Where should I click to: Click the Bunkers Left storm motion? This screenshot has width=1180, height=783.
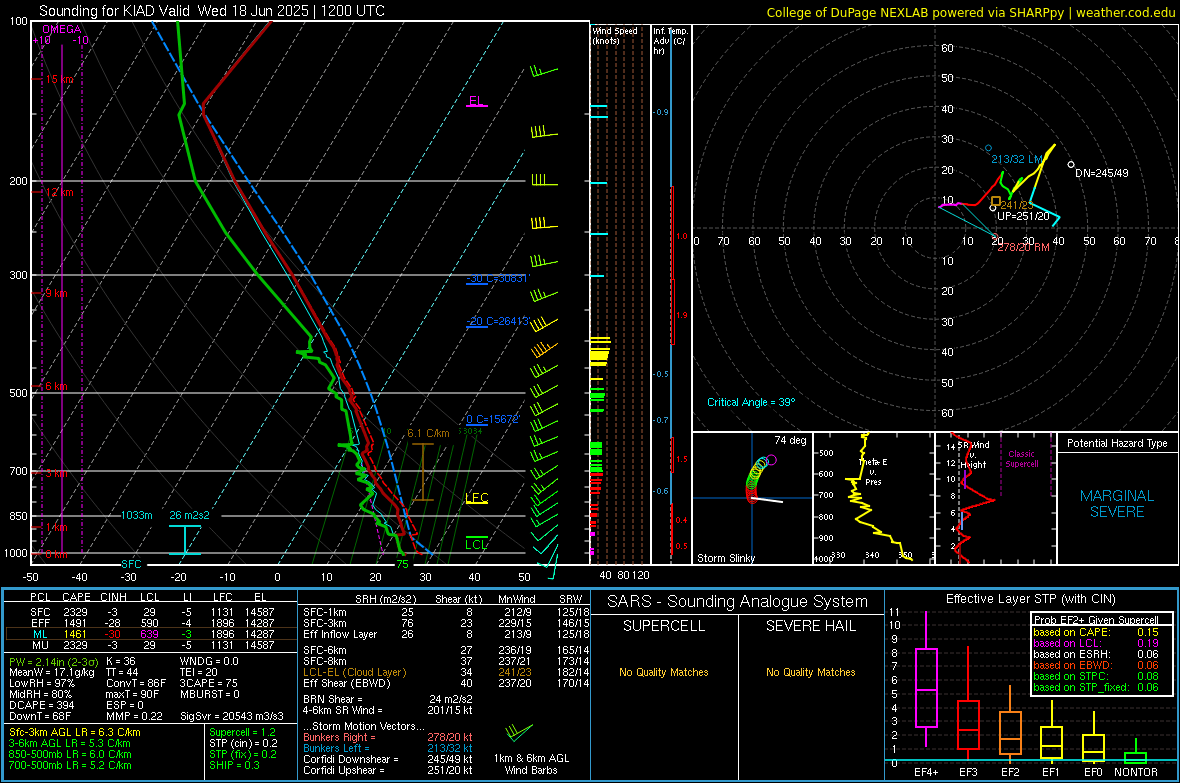pos(388,748)
